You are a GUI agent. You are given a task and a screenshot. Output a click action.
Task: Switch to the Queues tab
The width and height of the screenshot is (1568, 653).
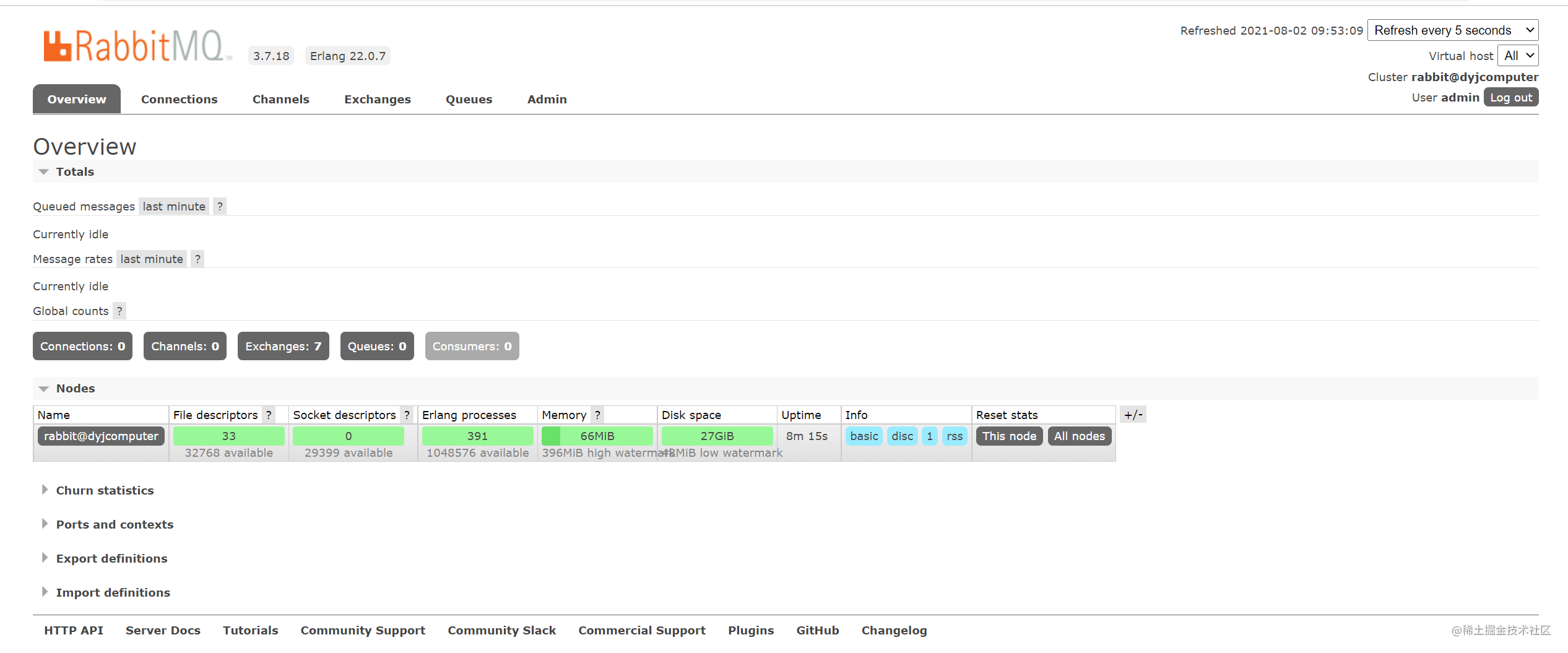click(x=469, y=99)
